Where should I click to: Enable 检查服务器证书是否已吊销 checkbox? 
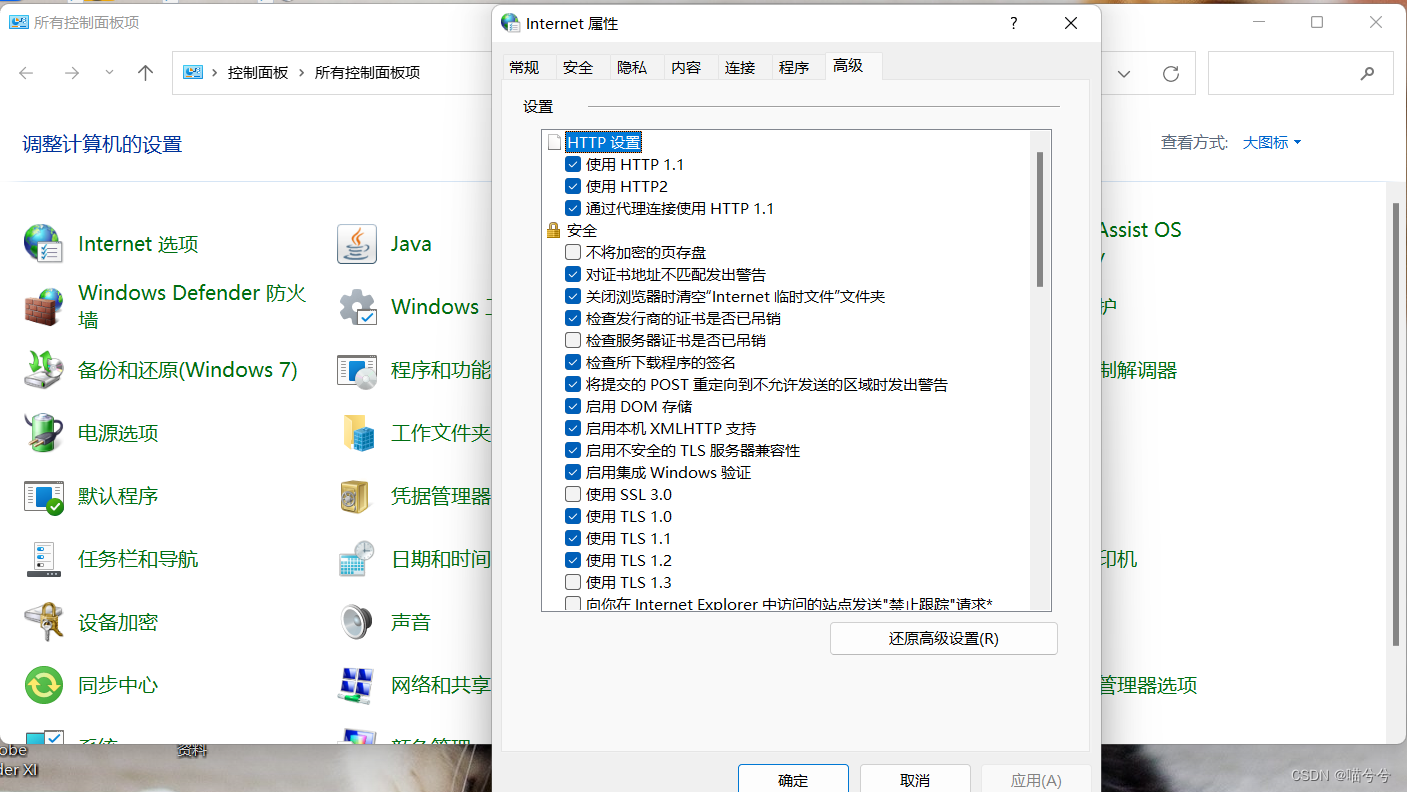(x=573, y=340)
